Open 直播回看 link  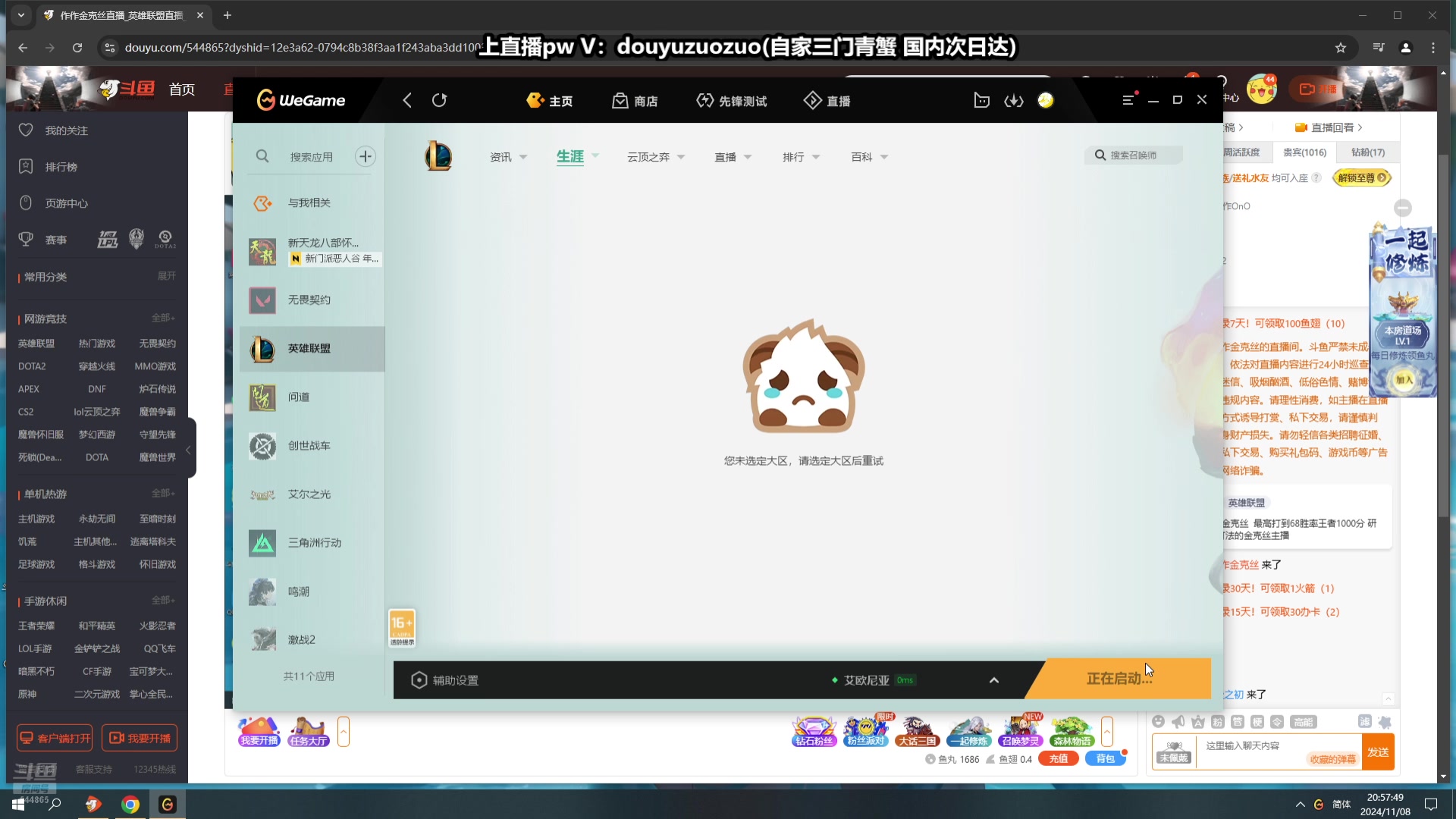1329,127
